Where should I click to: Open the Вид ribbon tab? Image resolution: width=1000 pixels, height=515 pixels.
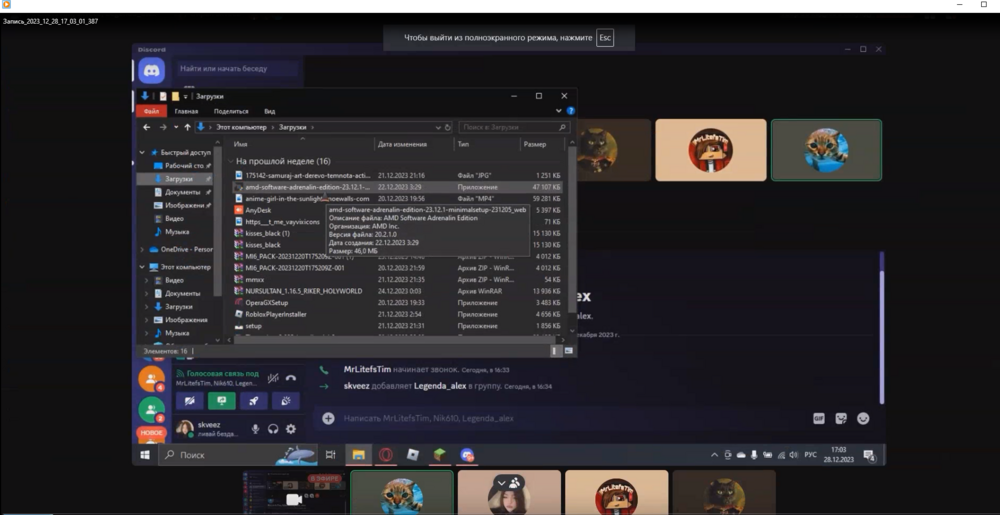pos(269,112)
